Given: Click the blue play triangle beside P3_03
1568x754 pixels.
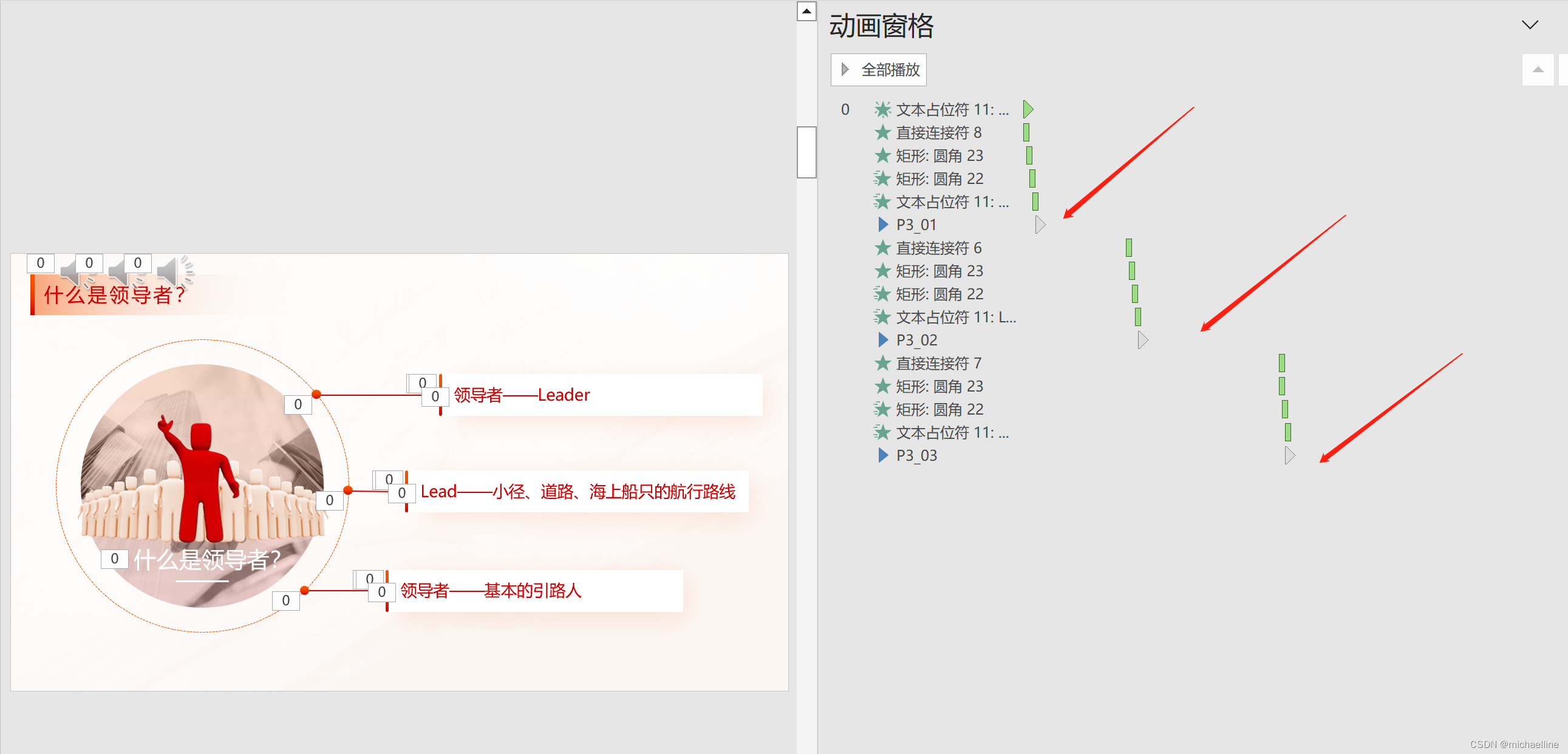Looking at the screenshot, I should pyautogui.click(x=882, y=455).
